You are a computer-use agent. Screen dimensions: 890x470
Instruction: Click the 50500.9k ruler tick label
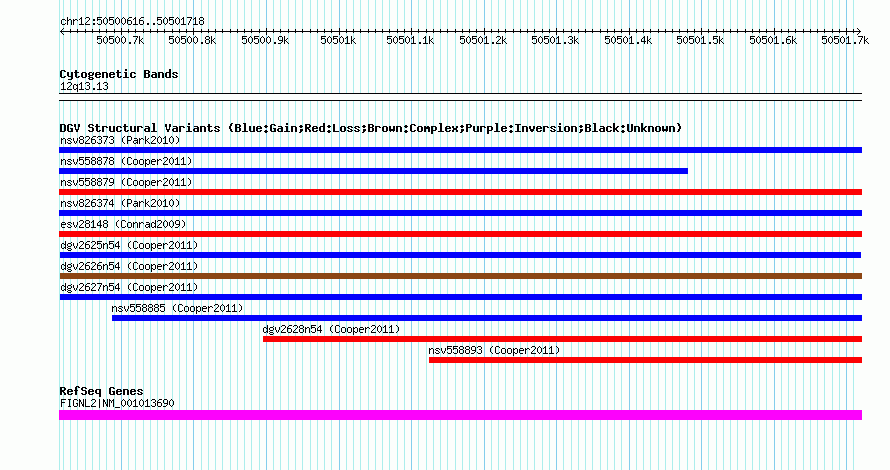(265, 40)
